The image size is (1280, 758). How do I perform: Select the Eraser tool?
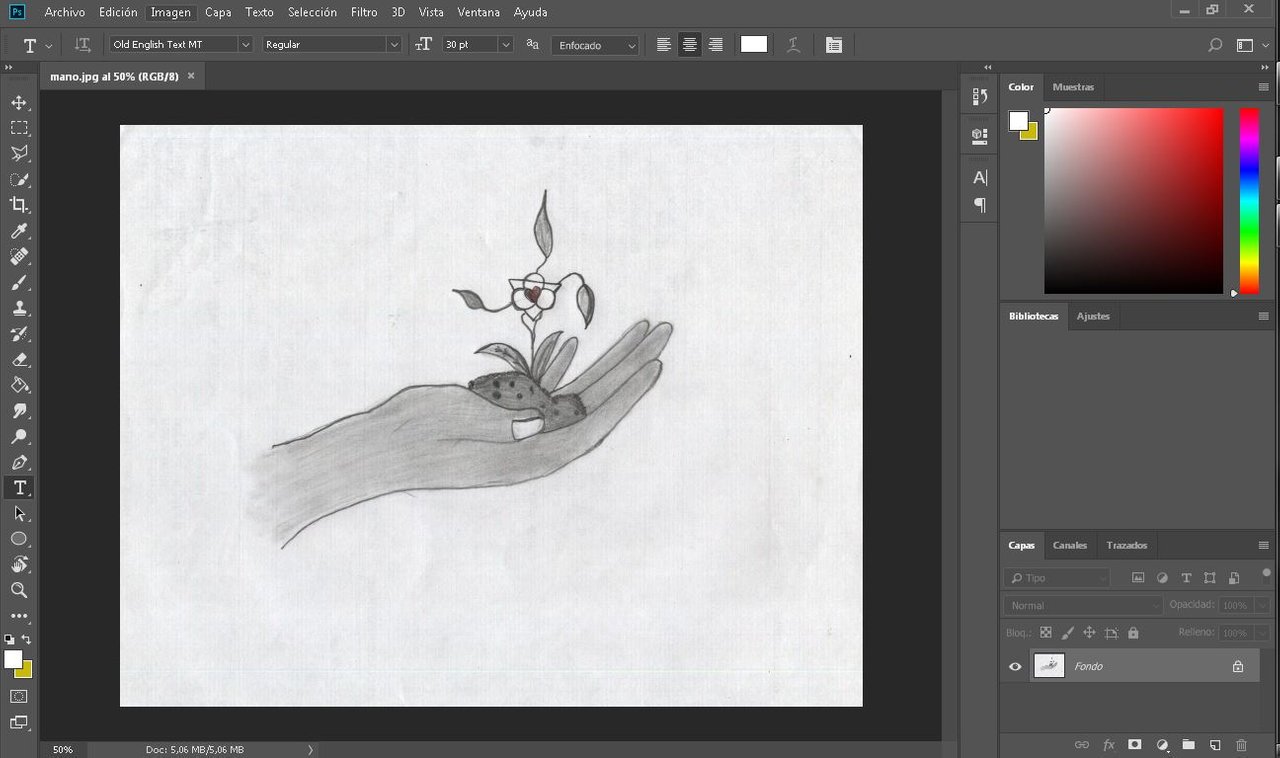(19, 359)
